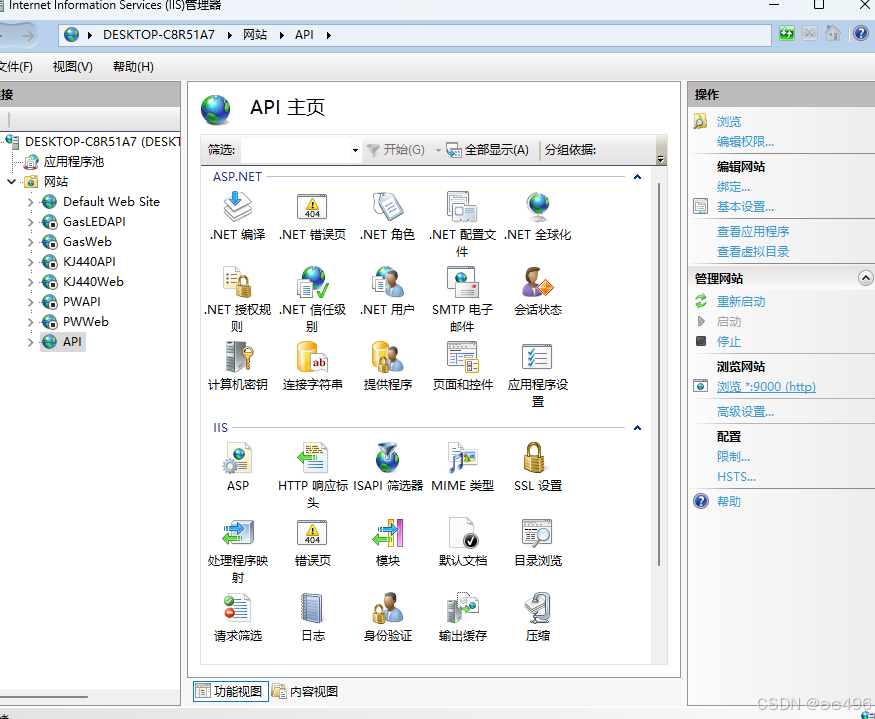875x719 pixels.
Task: Open the 输出缓存 feature
Action: pos(462,617)
